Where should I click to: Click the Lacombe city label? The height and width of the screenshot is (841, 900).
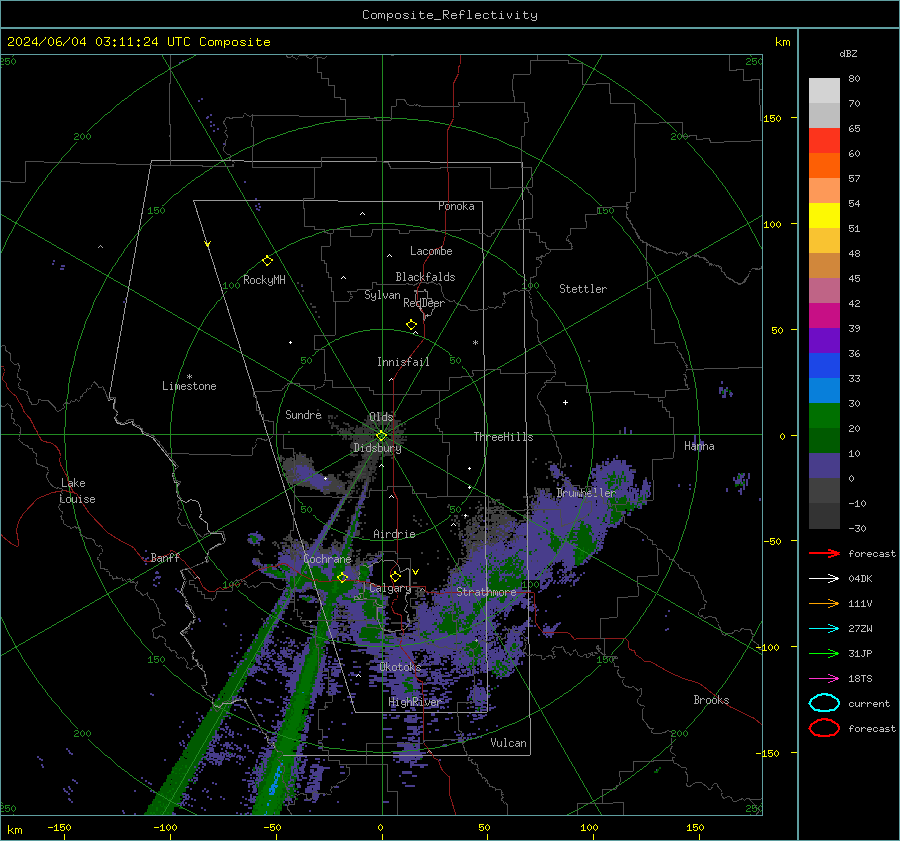(431, 251)
